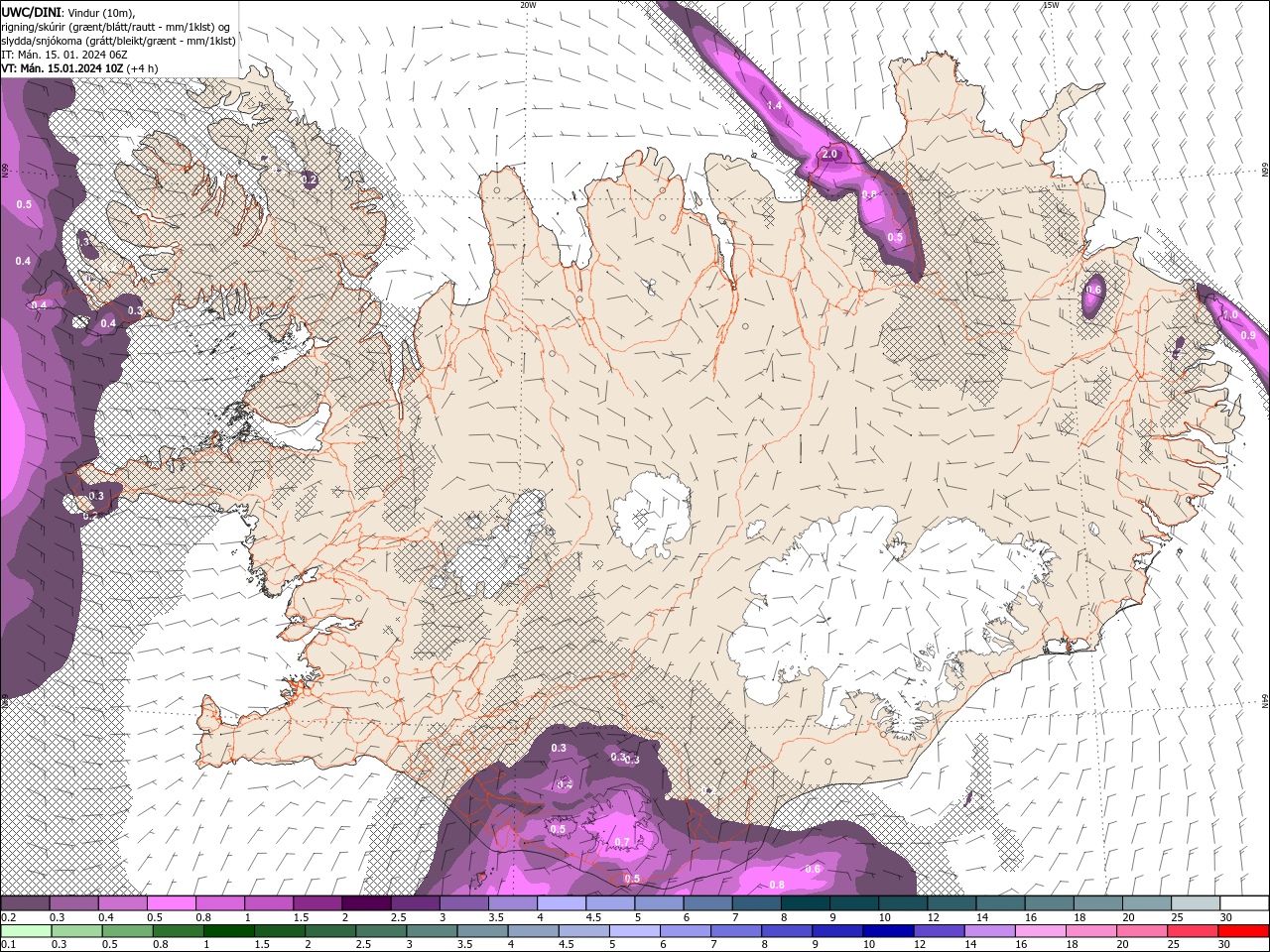
Task: Click the 20W longitude label
Action: pyautogui.click(x=528, y=5)
